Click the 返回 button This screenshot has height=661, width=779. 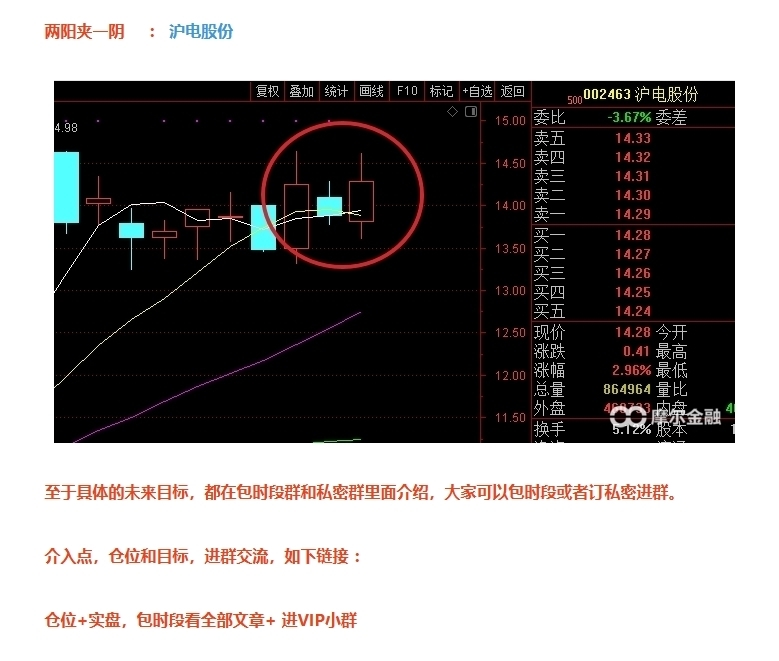[512, 91]
